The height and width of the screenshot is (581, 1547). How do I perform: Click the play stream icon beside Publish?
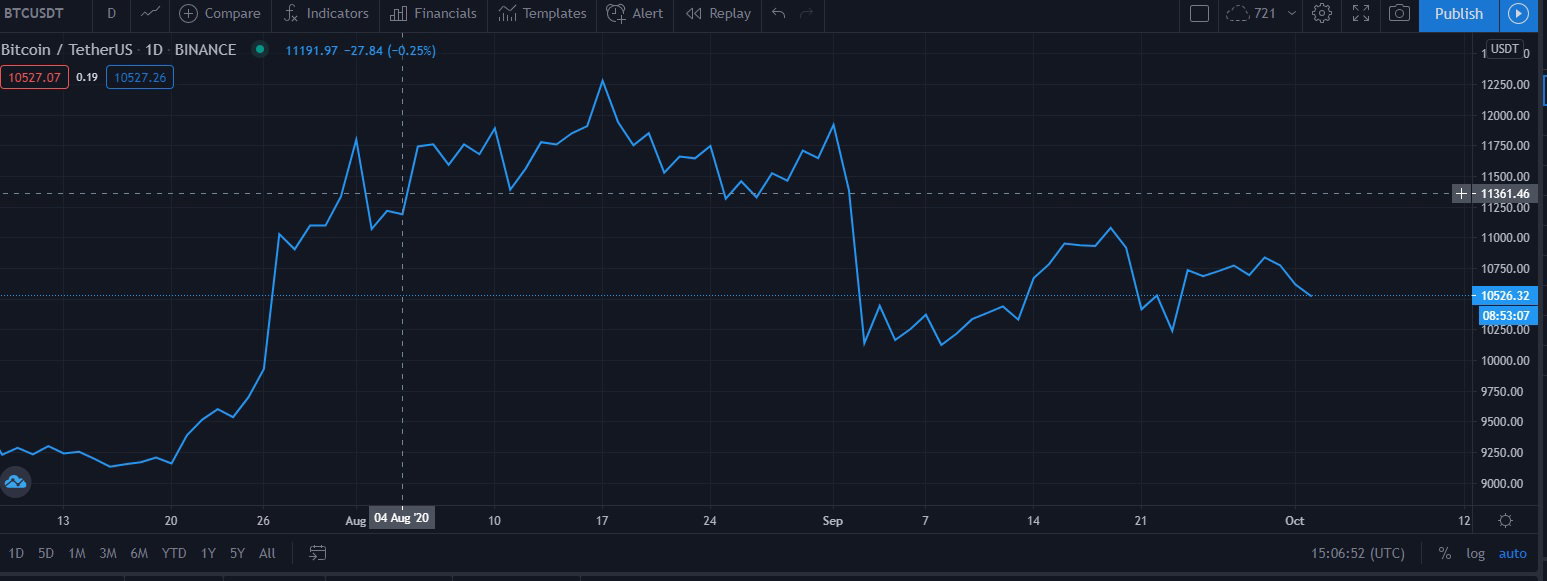coord(1519,13)
